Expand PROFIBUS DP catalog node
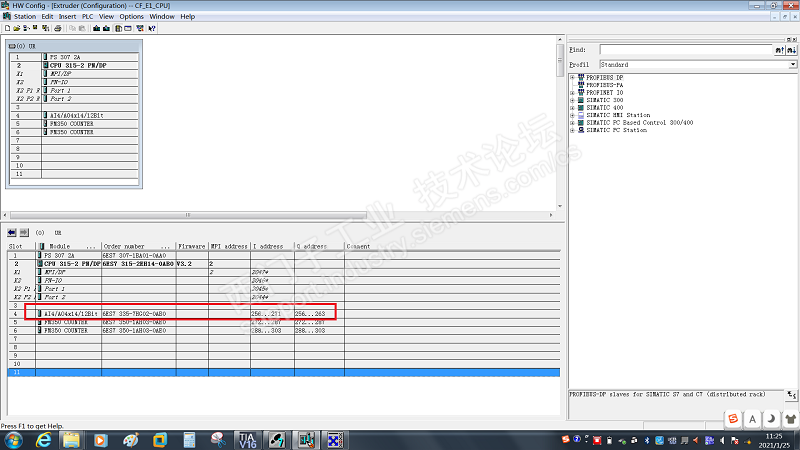800x450 pixels. [x=572, y=78]
